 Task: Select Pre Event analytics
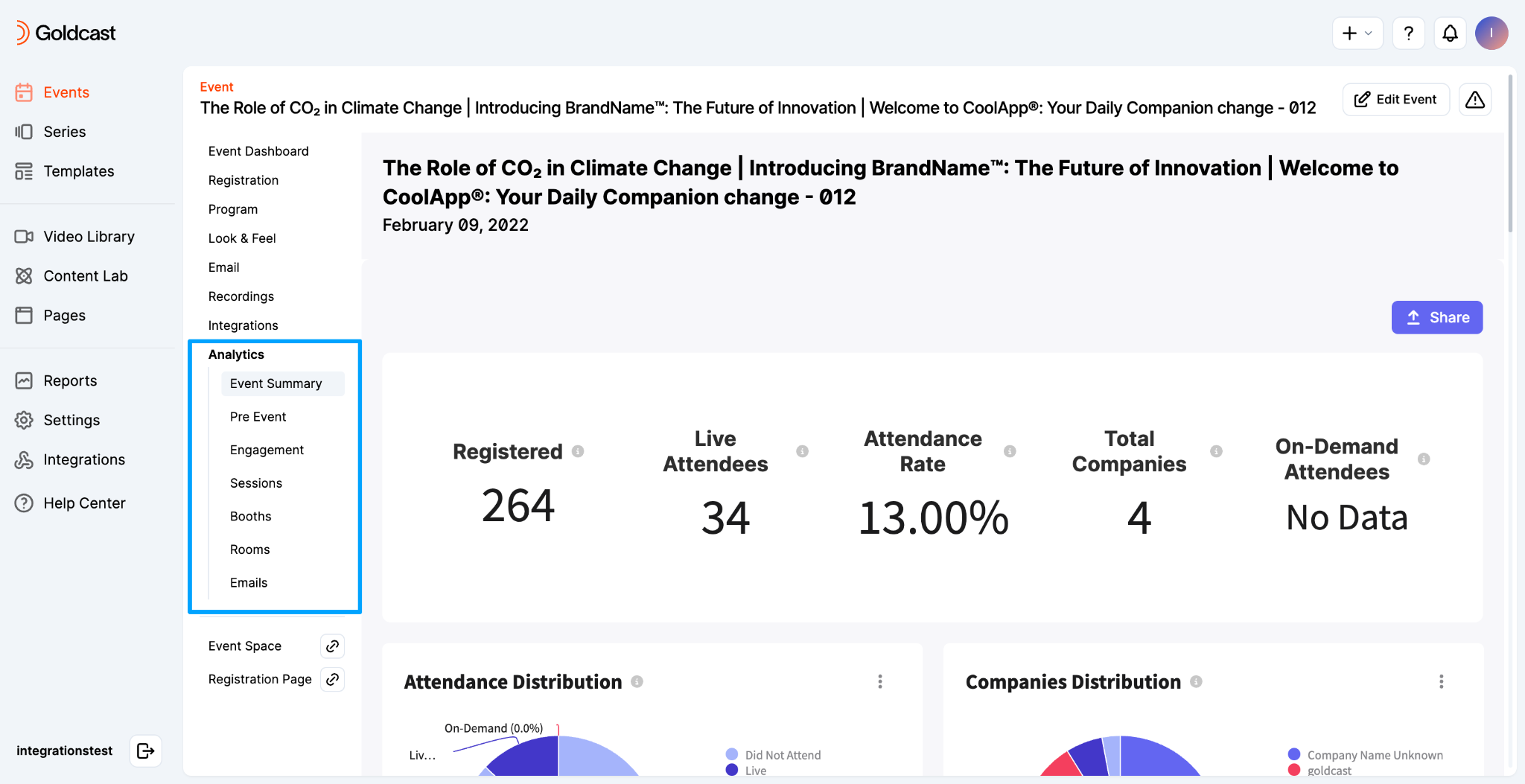(x=258, y=417)
